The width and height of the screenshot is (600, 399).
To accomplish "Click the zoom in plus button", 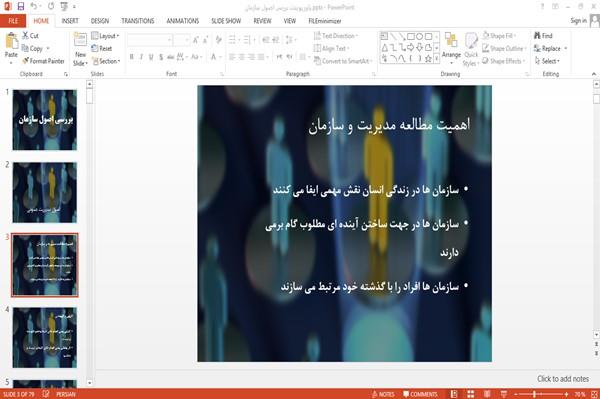I will coord(566,394).
